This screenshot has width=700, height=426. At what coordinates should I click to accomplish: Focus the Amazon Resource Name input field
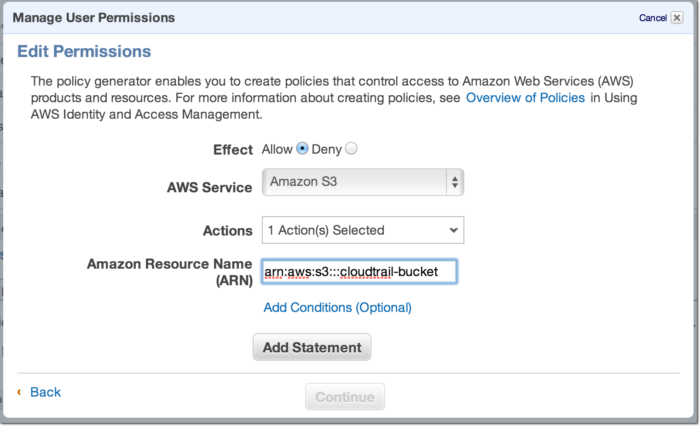[359, 271]
